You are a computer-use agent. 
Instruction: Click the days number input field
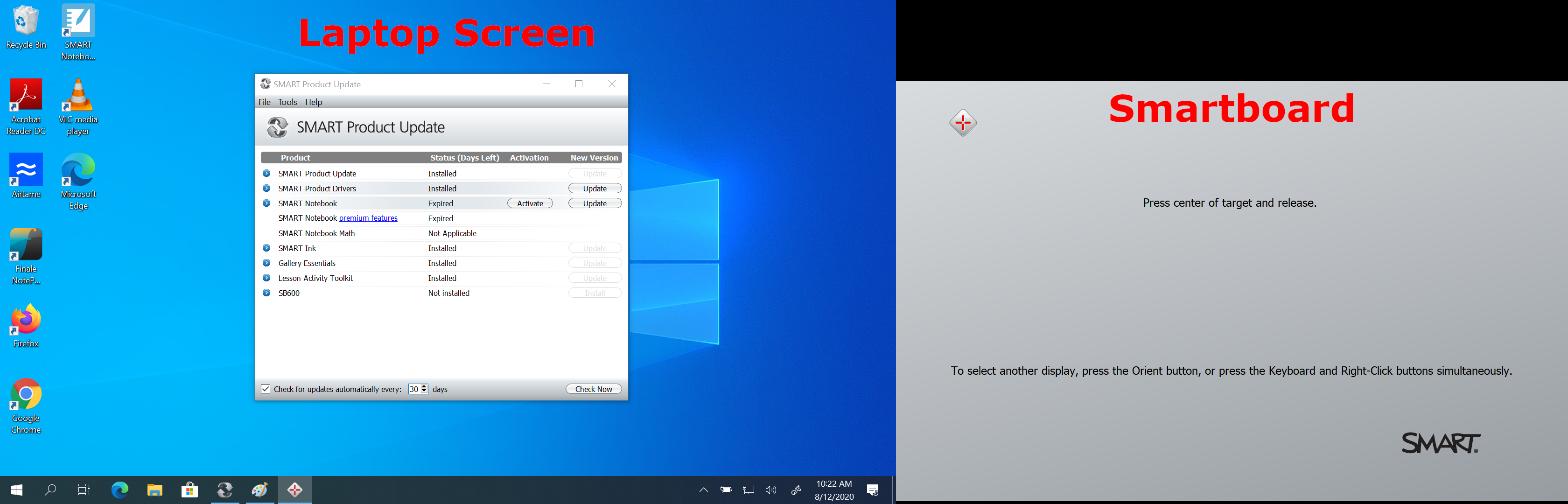tap(414, 389)
